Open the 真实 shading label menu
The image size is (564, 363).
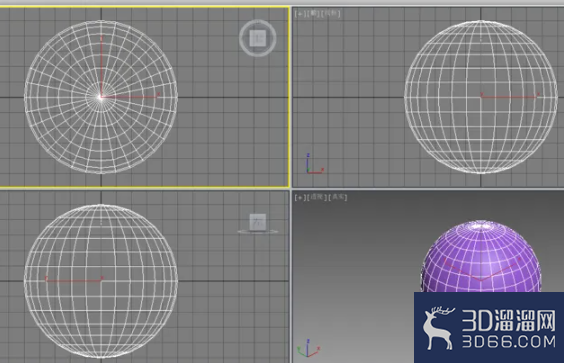click(x=338, y=197)
